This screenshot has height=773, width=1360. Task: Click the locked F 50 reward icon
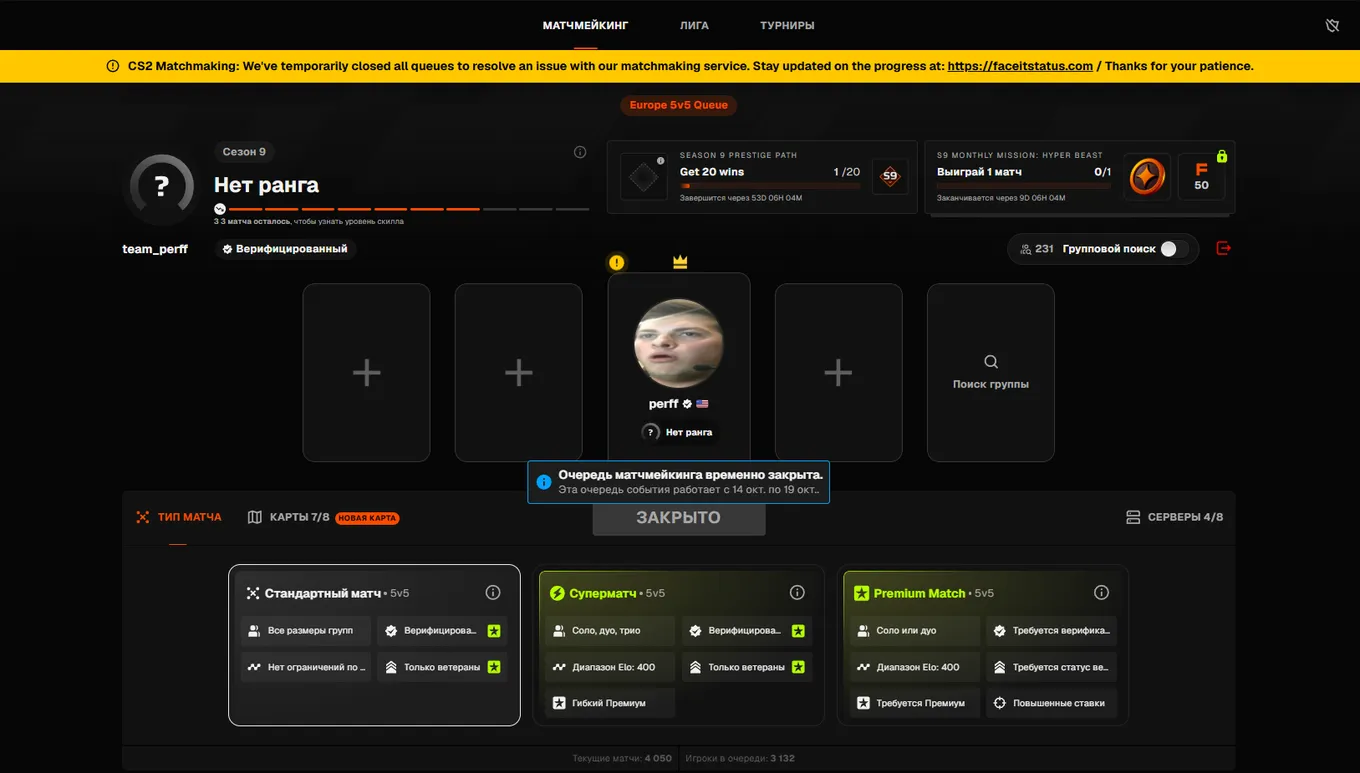coord(1201,177)
